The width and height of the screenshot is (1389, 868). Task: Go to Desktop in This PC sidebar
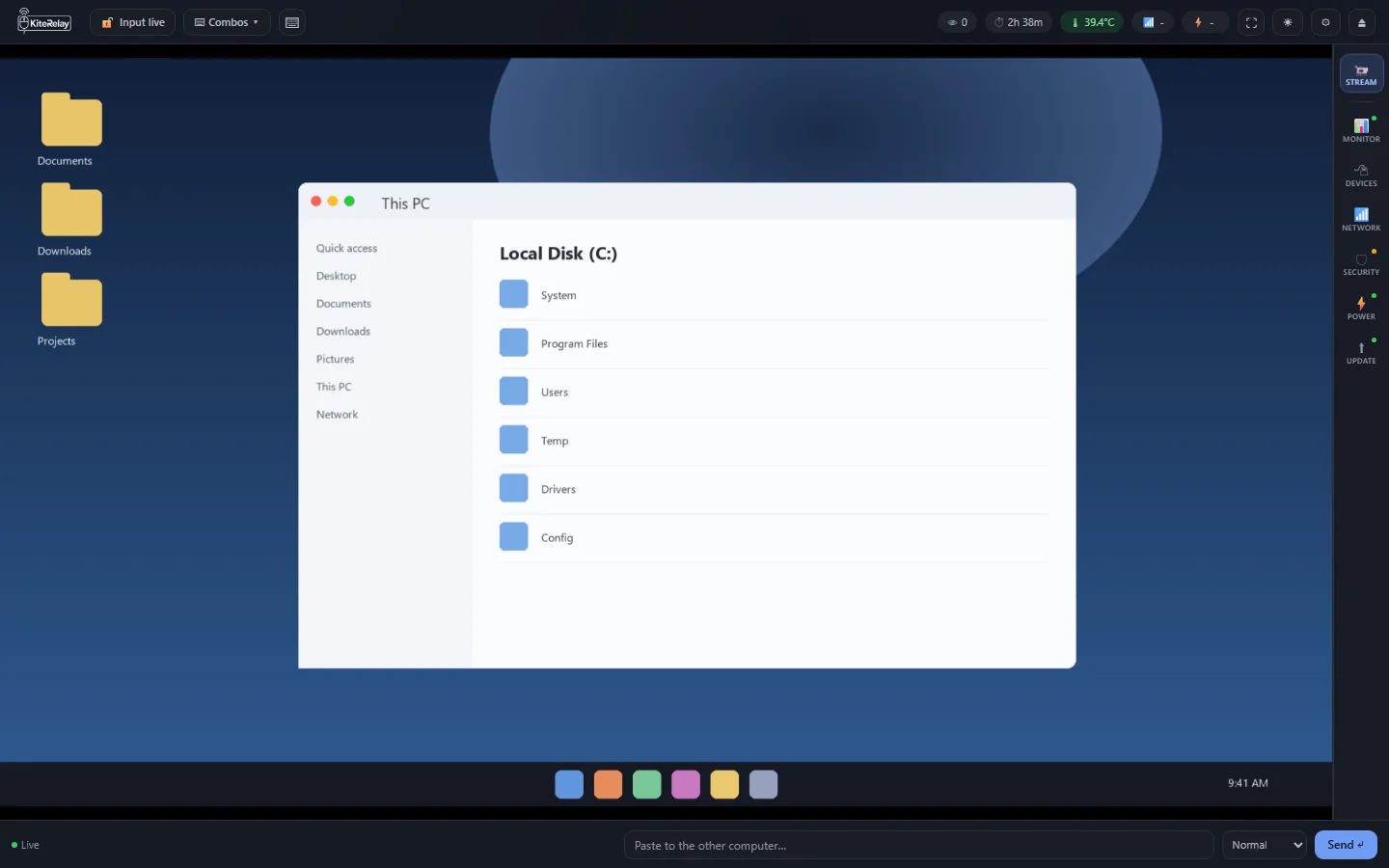coord(336,276)
